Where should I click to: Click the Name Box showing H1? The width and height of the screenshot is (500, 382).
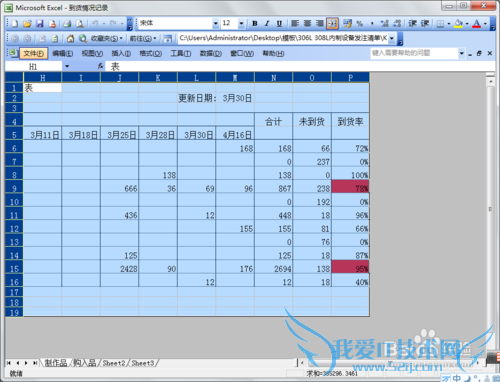click(33, 66)
